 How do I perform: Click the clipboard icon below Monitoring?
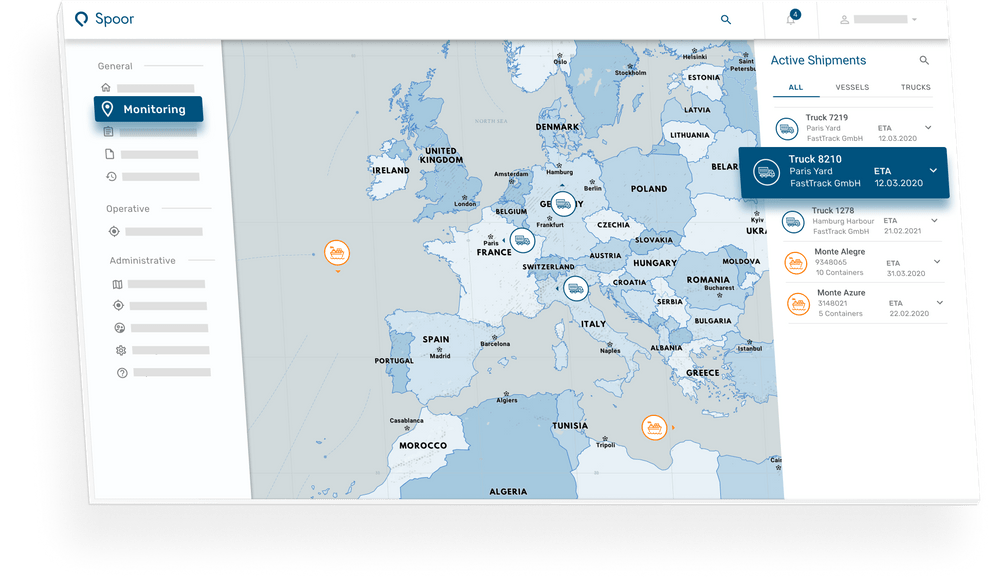(108, 131)
